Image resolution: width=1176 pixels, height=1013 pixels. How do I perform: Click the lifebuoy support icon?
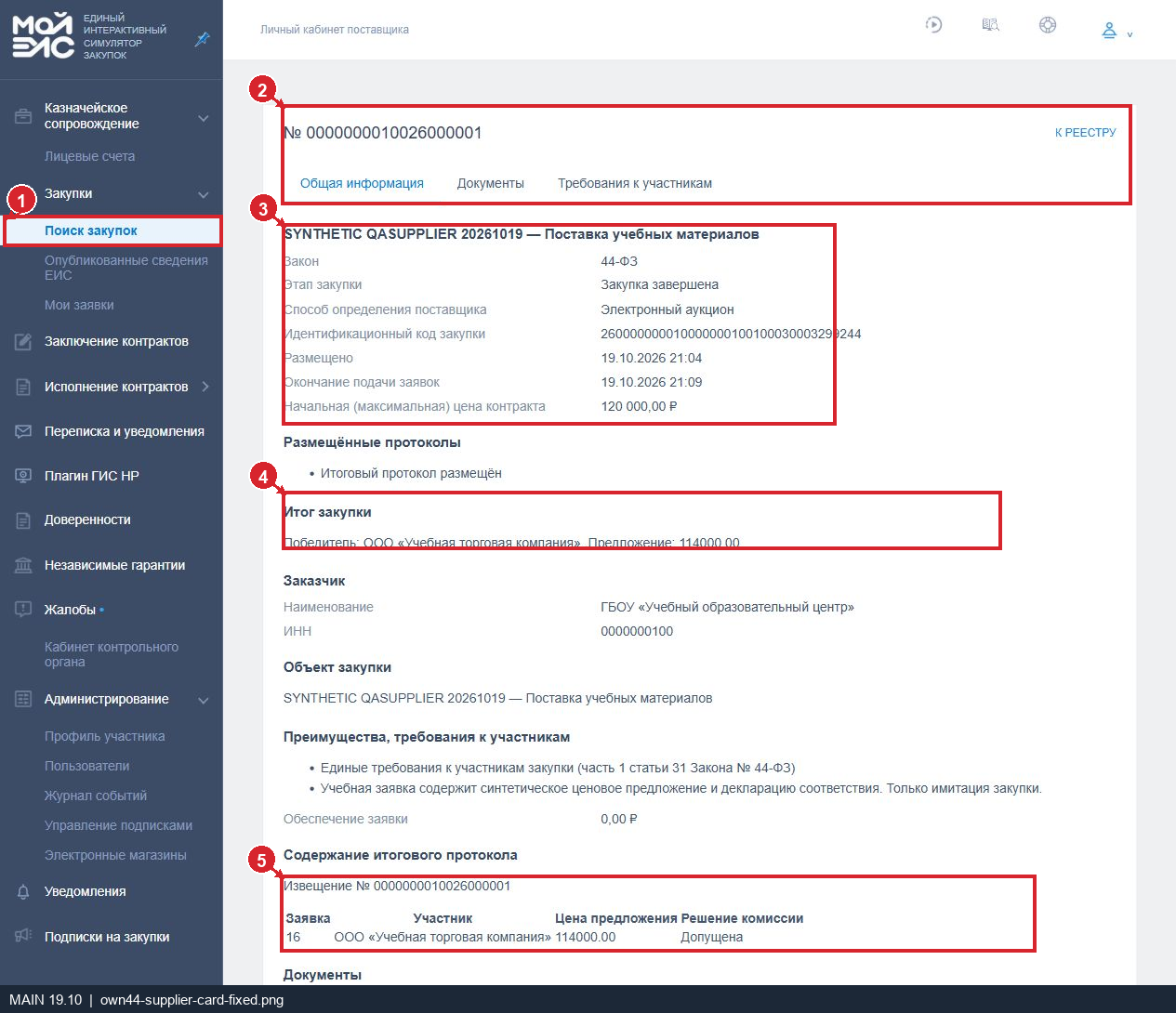click(x=1048, y=25)
